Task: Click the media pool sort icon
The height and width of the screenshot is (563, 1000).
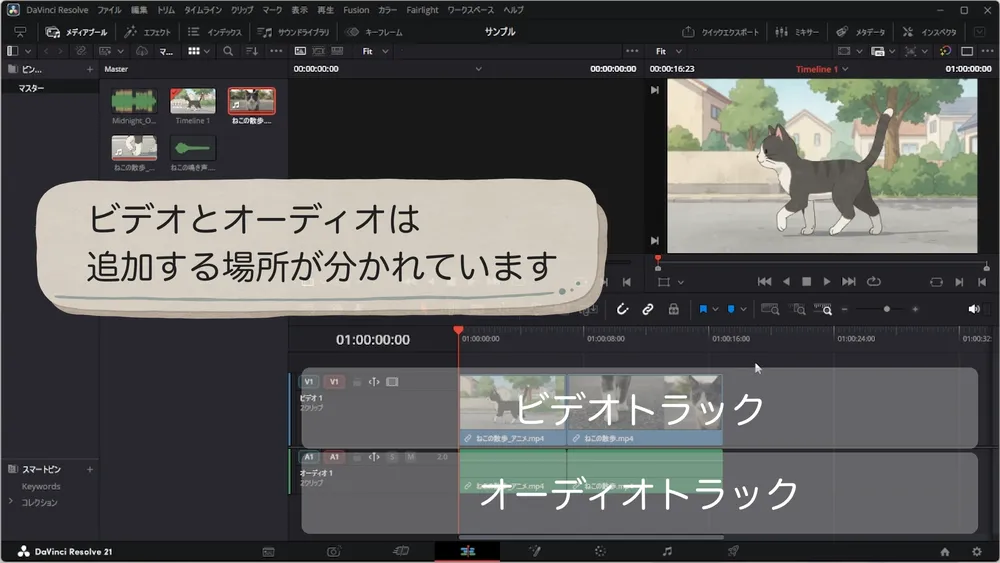Action: [x=252, y=51]
